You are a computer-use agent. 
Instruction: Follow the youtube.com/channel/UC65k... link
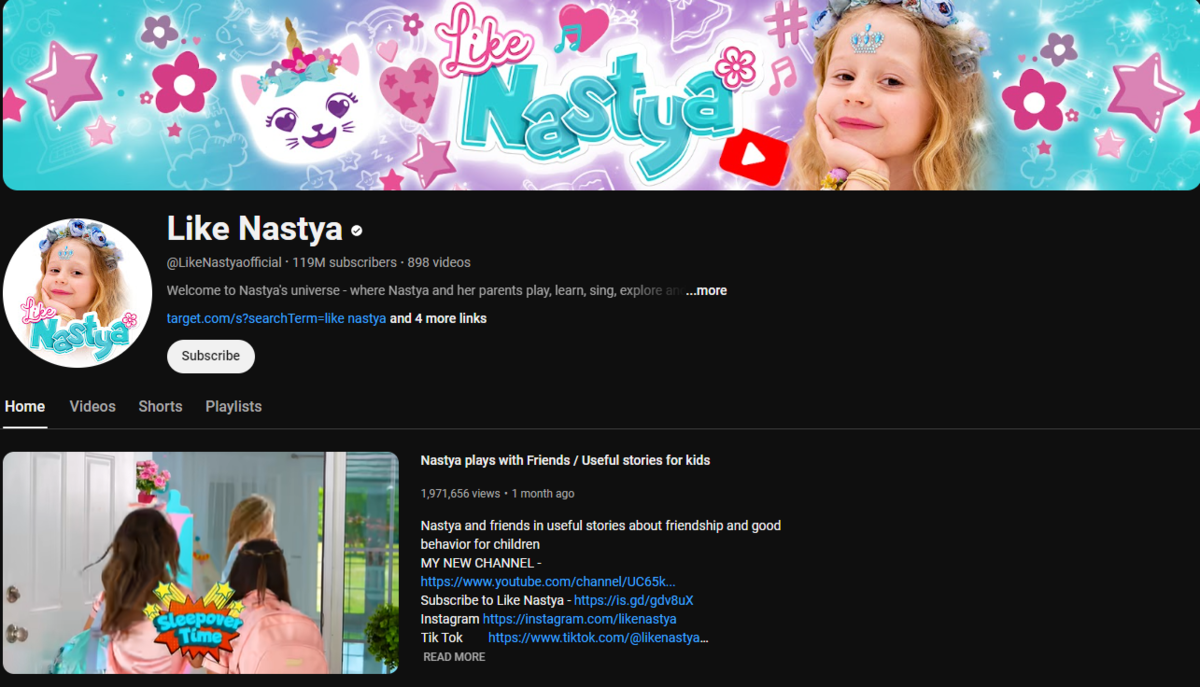[548, 582]
